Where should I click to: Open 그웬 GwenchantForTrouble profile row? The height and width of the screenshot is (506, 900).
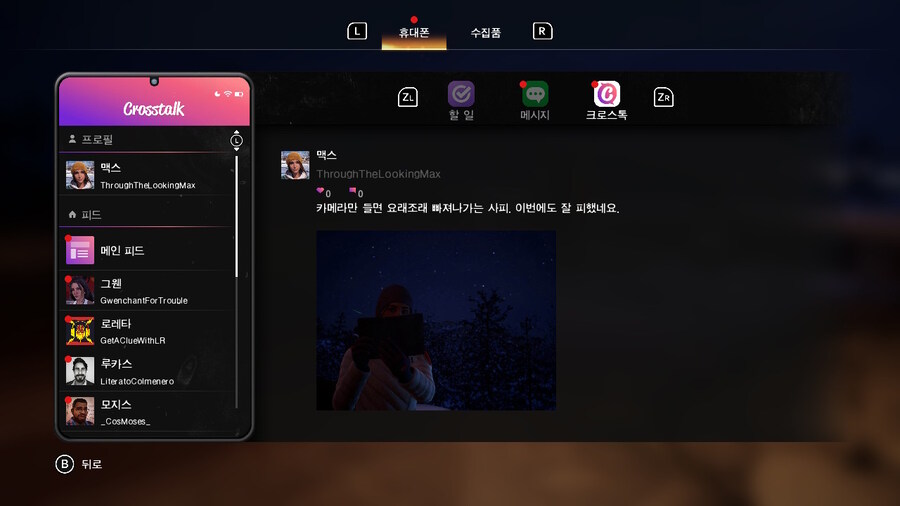[148, 291]
